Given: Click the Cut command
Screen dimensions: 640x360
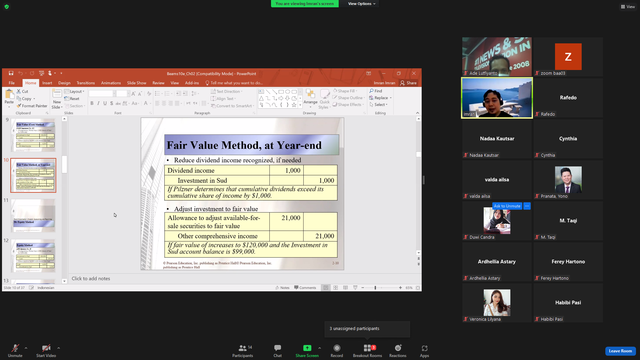Looking at the screenshot, I should click(22, 91).
